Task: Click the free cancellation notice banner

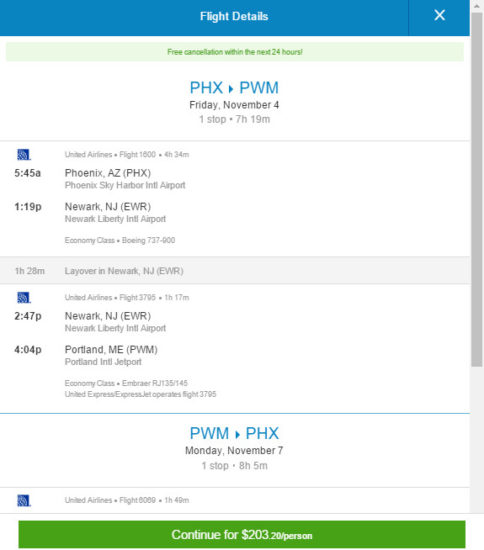Action: tap(235, 52)
